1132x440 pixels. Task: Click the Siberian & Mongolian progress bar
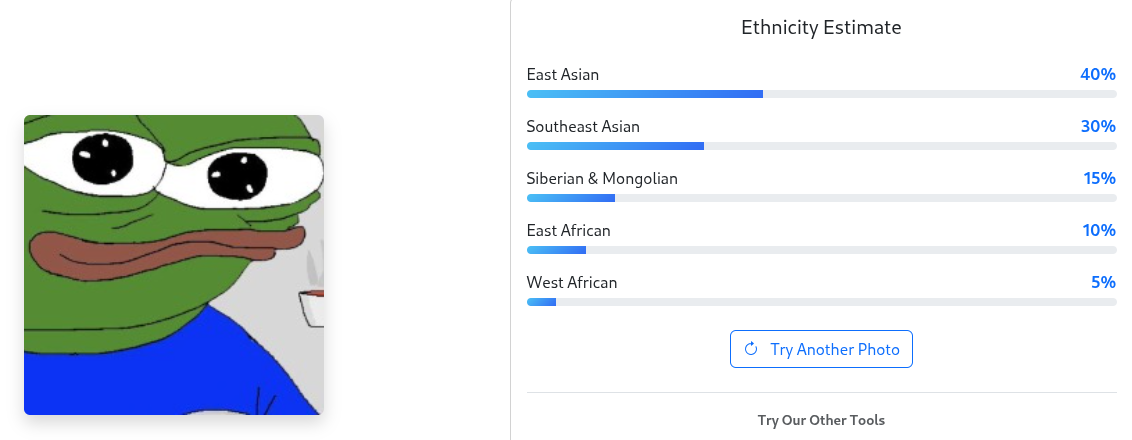coord(821,198)
